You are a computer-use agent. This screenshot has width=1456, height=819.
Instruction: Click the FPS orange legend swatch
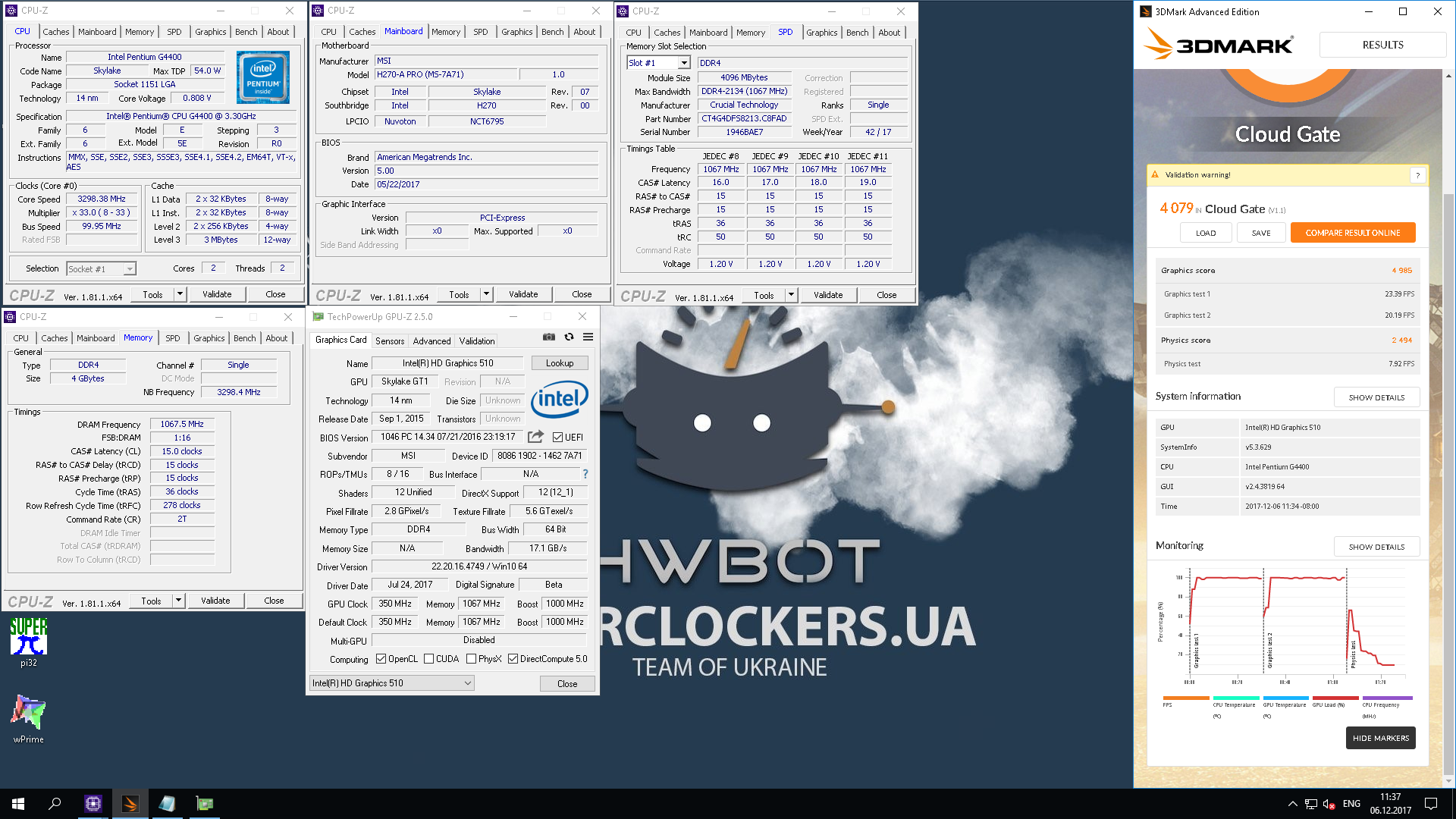(x=1186, y=698)
